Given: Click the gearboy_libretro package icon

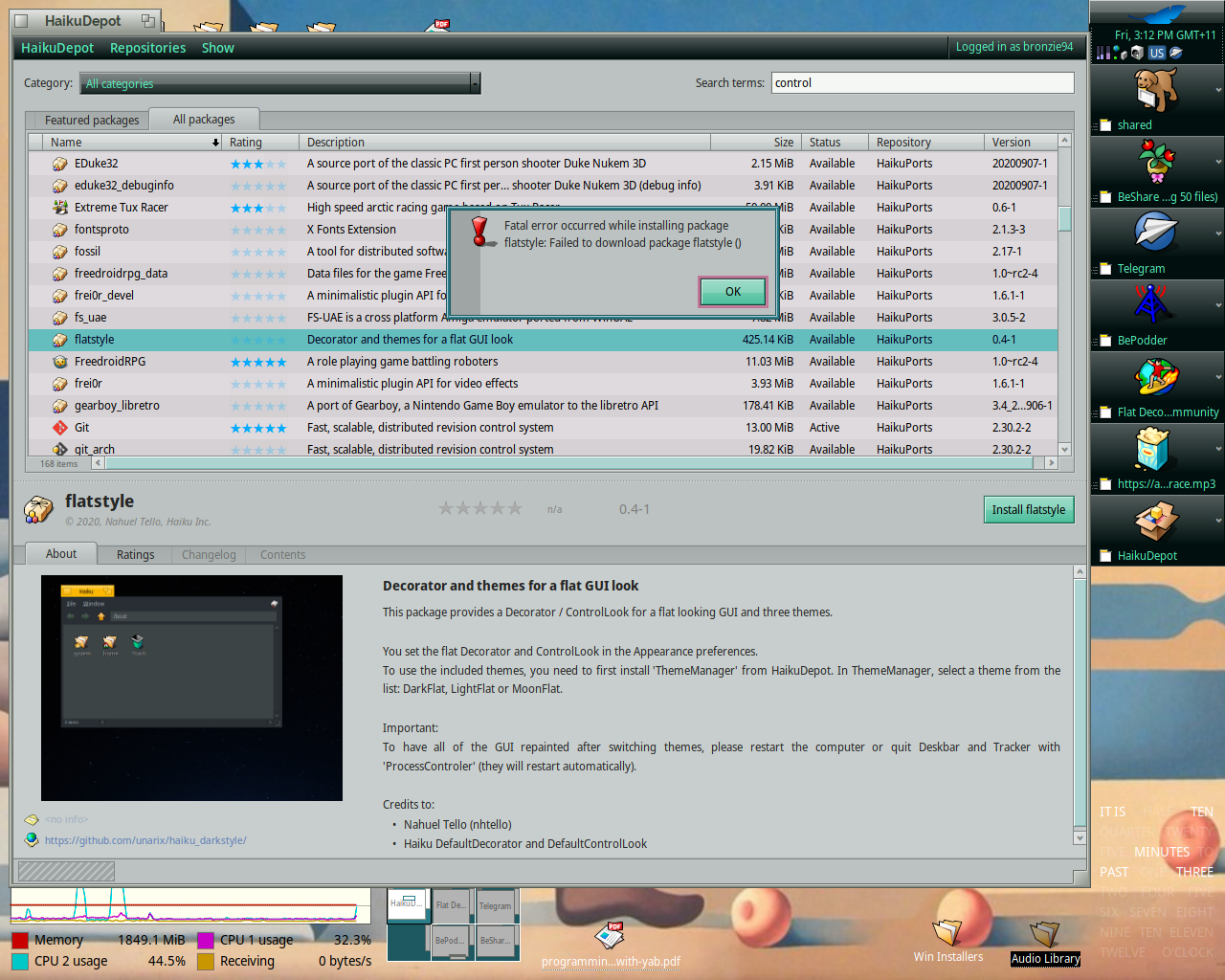Looking at the screenshot, I should tap(60, 406).
